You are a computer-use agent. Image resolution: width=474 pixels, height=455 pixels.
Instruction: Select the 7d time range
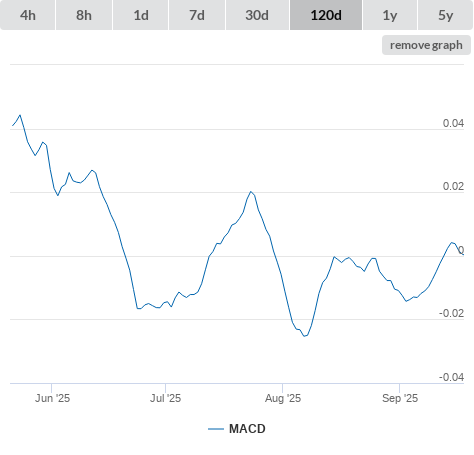197,15
